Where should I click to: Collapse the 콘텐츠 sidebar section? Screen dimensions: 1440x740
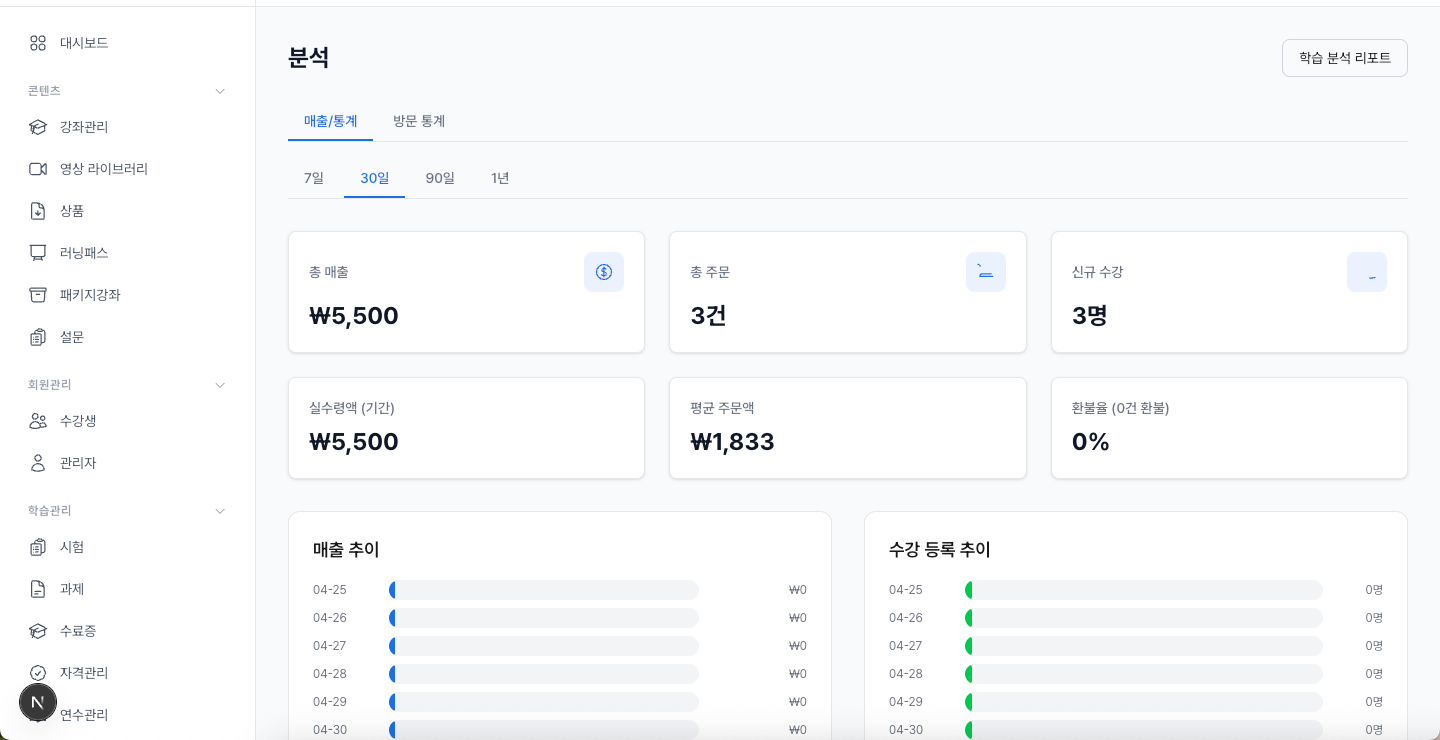tap(220, 91)
